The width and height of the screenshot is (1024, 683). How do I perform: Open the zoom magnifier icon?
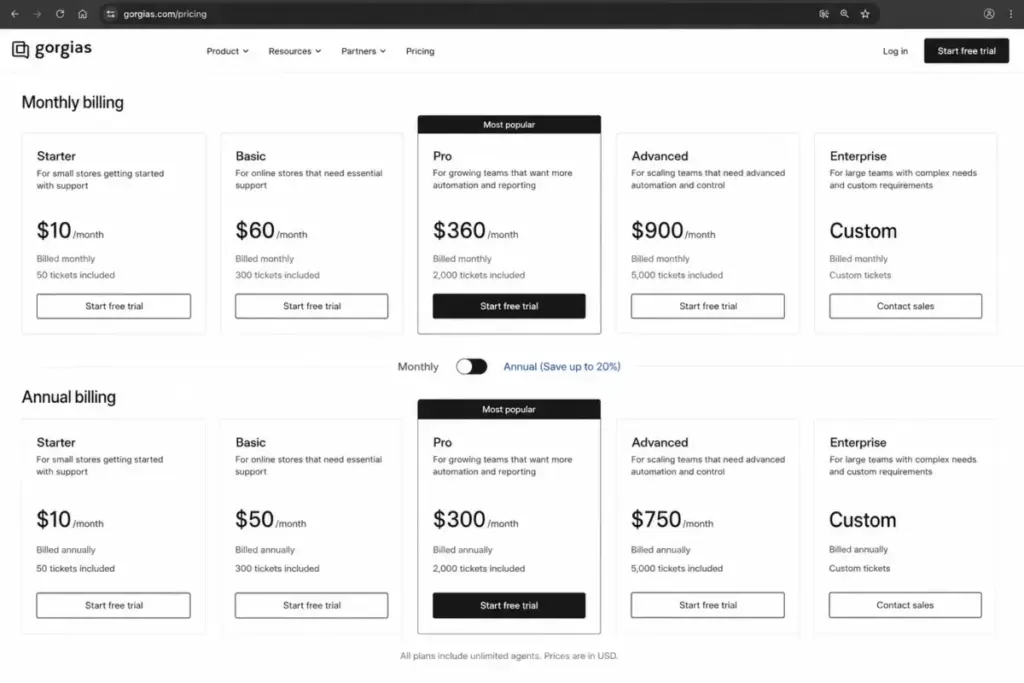click(844, 14)
